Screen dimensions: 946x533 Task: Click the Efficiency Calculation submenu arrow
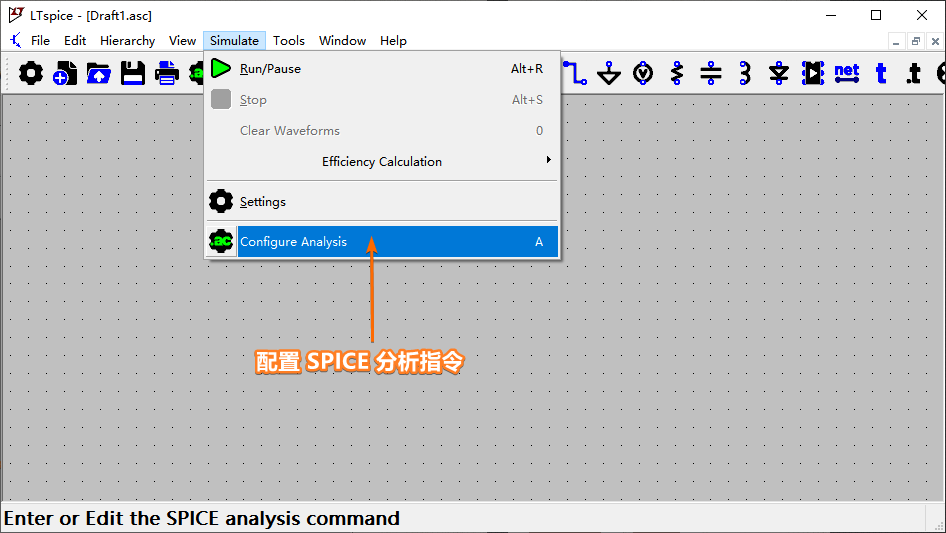[x=548, y=159]
